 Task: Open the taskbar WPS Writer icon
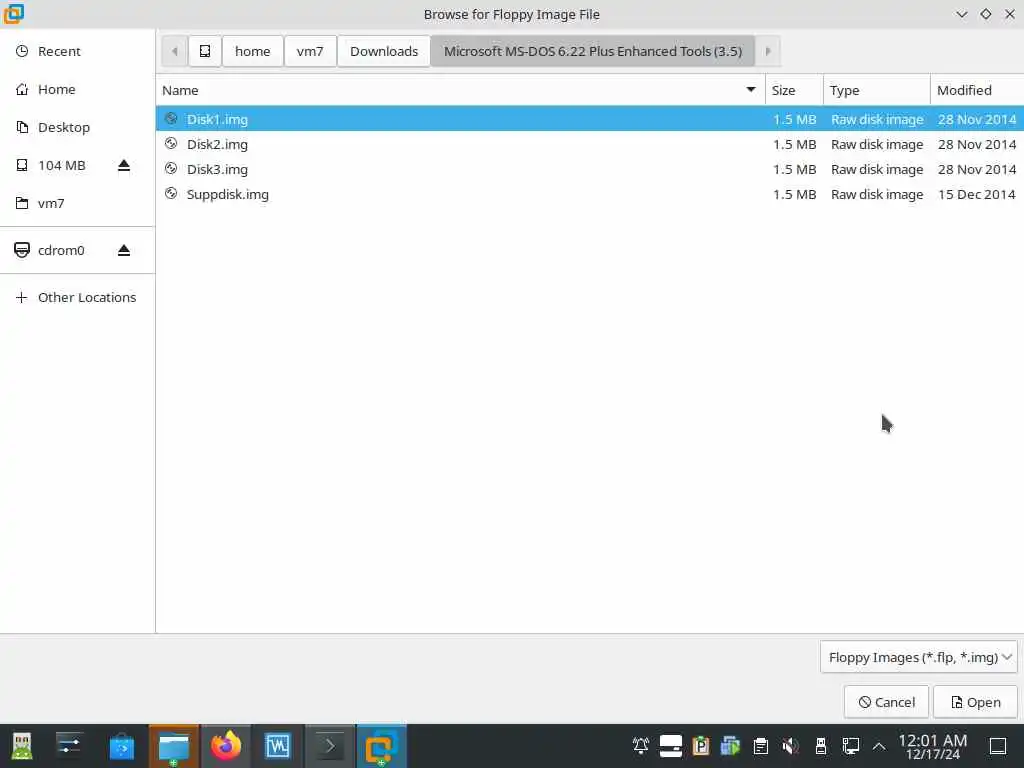278,746
